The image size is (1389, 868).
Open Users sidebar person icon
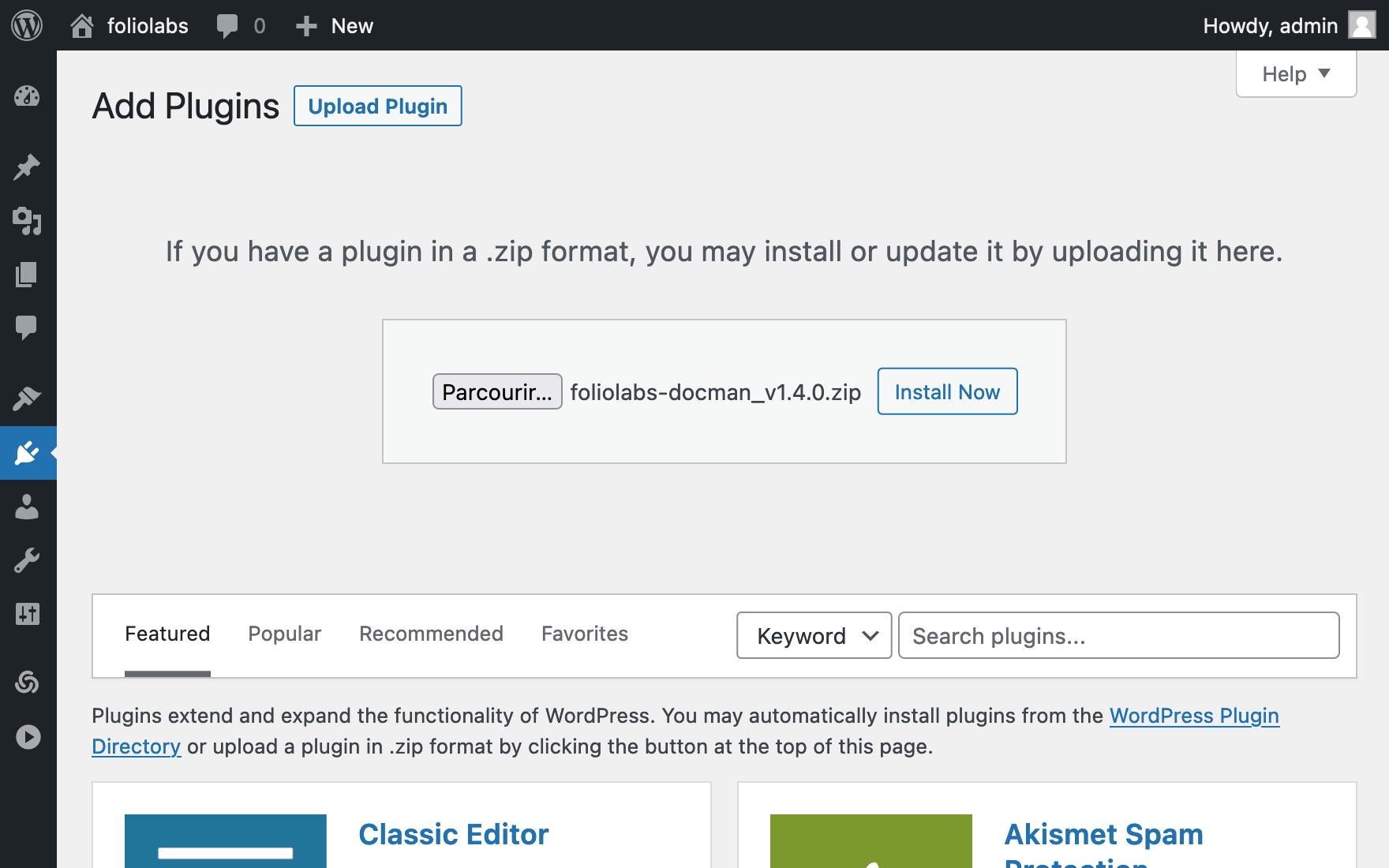point(27,507)
